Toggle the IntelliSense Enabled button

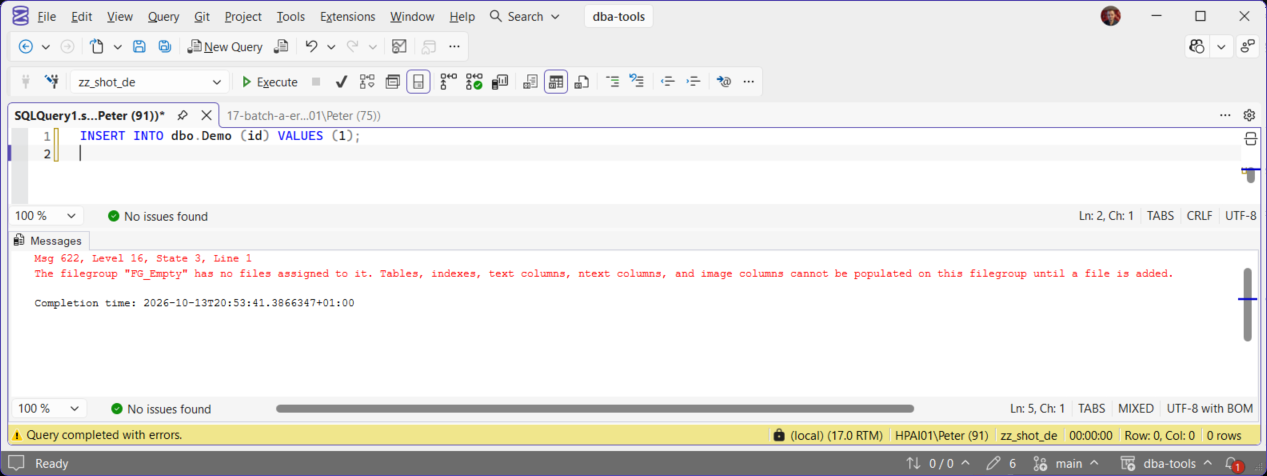point(419,82)
